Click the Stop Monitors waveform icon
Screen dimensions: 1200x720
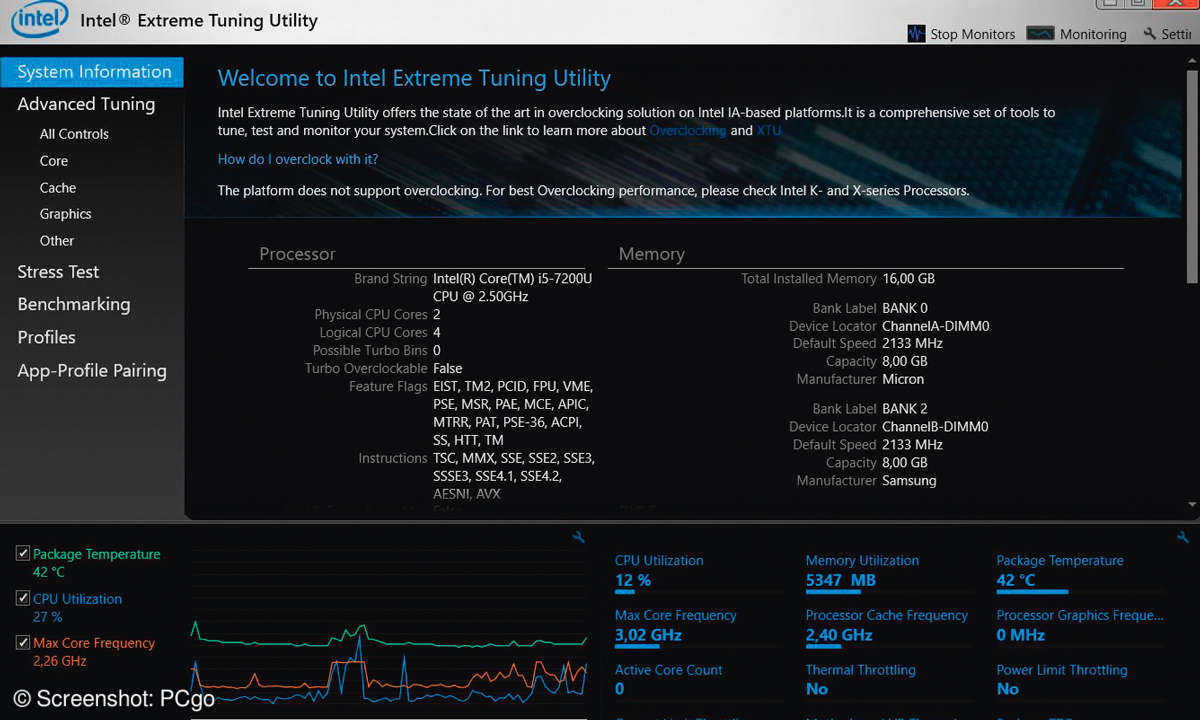tap(916, 34)
